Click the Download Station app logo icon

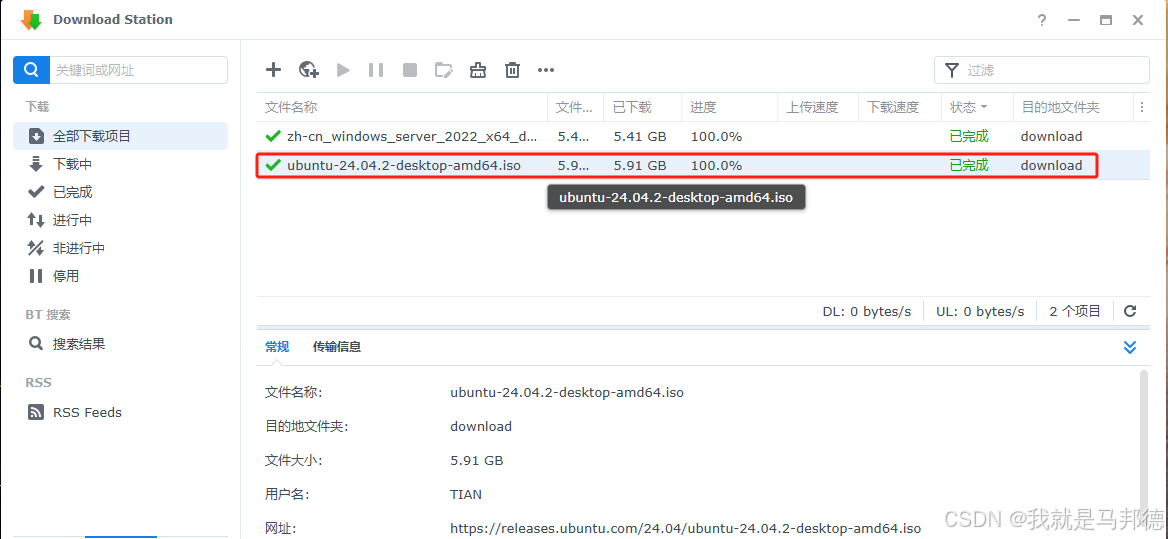[31, 20]
